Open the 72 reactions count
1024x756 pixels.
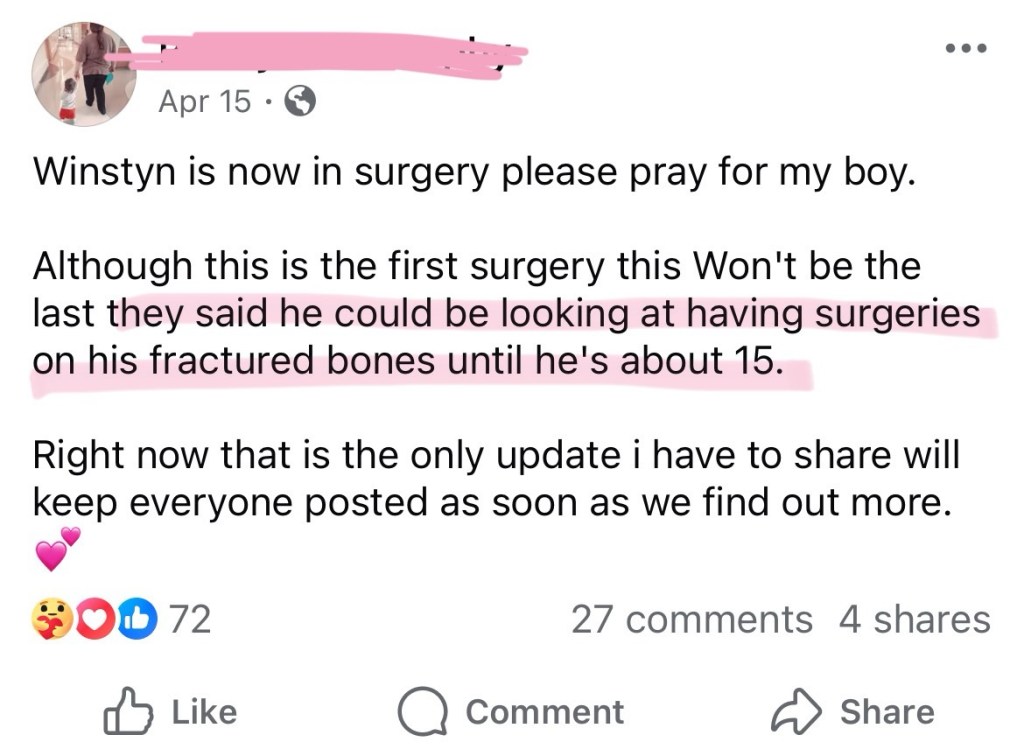click(189, 620)
